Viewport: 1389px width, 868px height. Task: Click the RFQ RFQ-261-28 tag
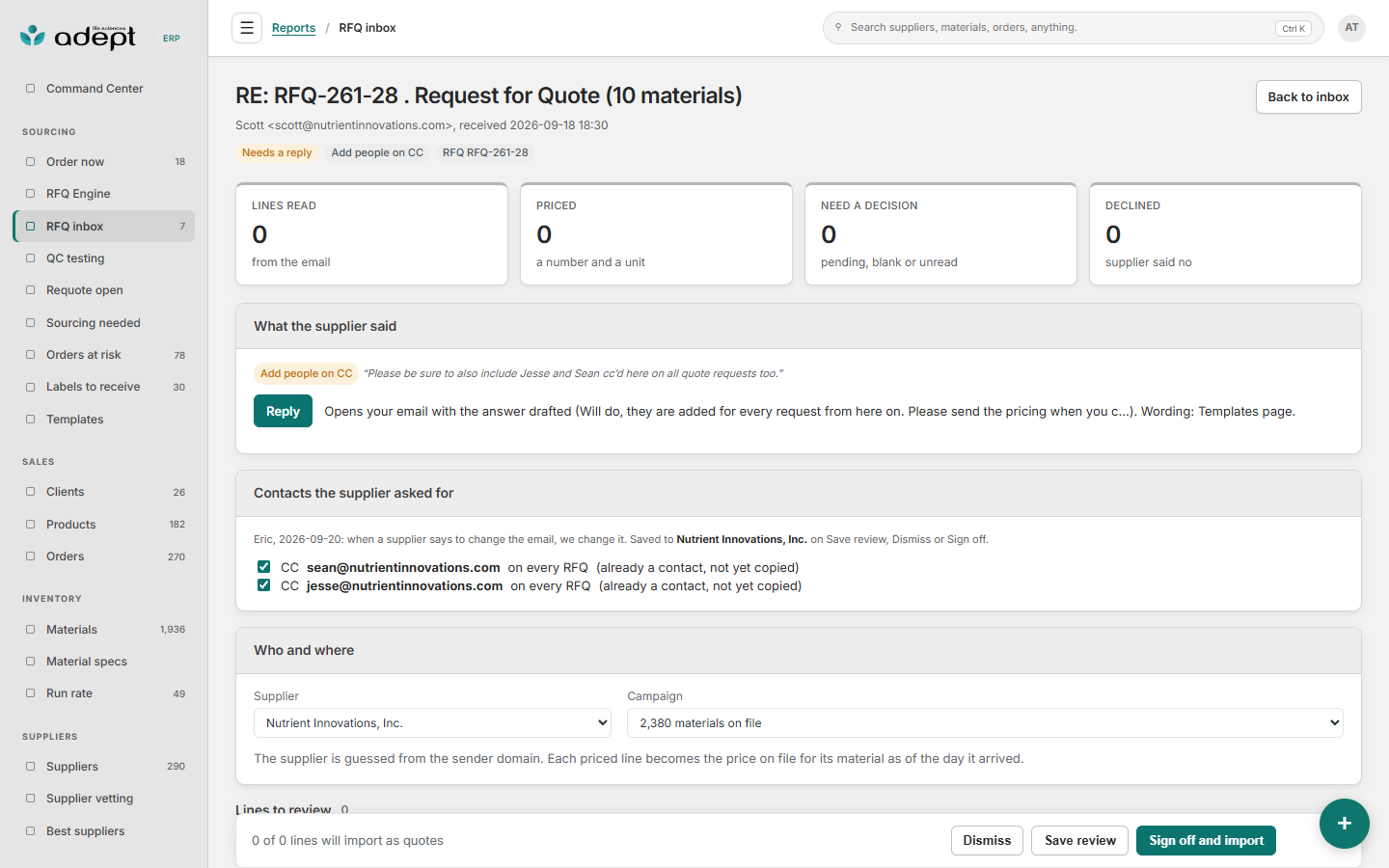(x=485, y=152)
